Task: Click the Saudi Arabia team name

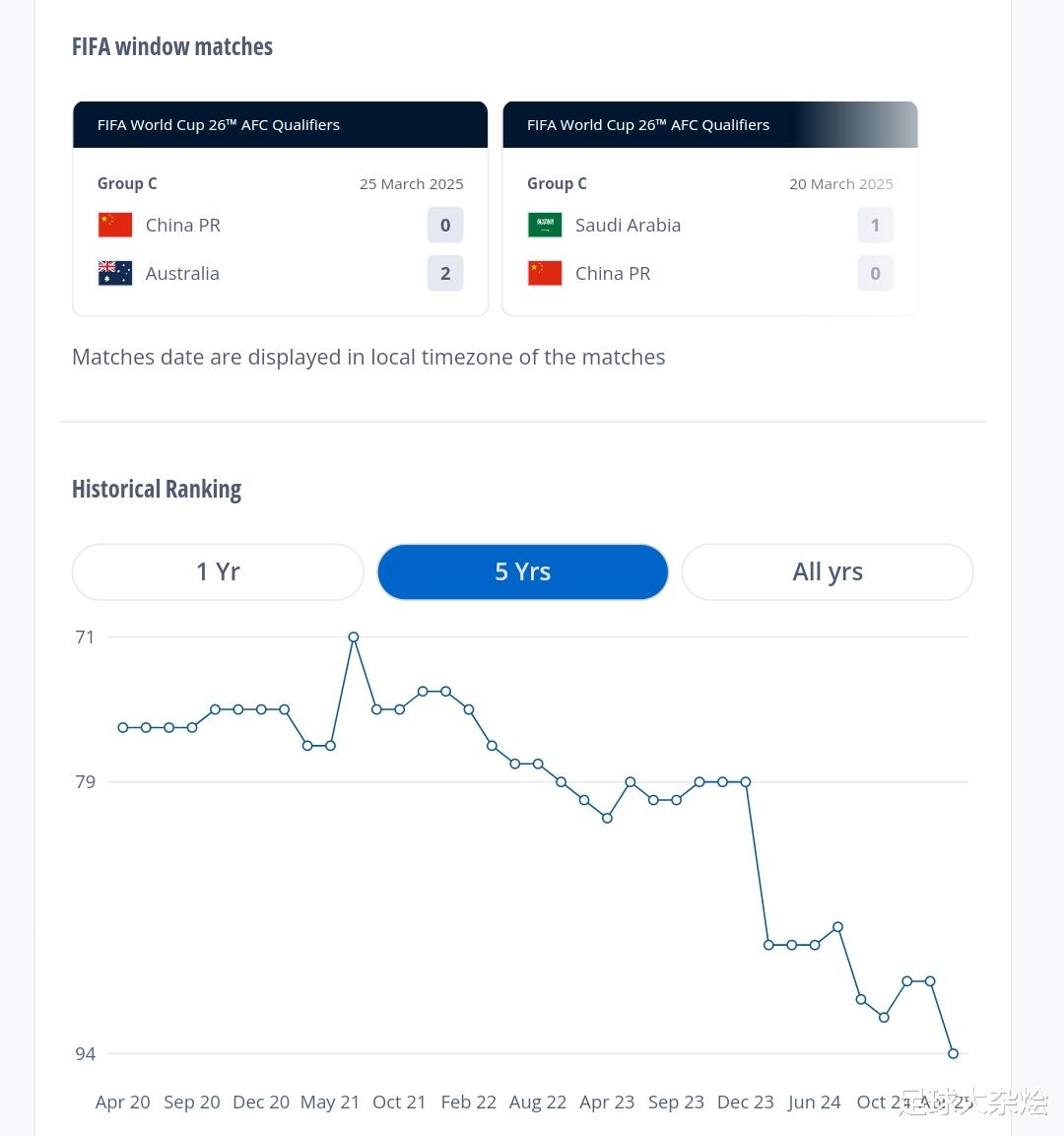Action: click(628, 225)
